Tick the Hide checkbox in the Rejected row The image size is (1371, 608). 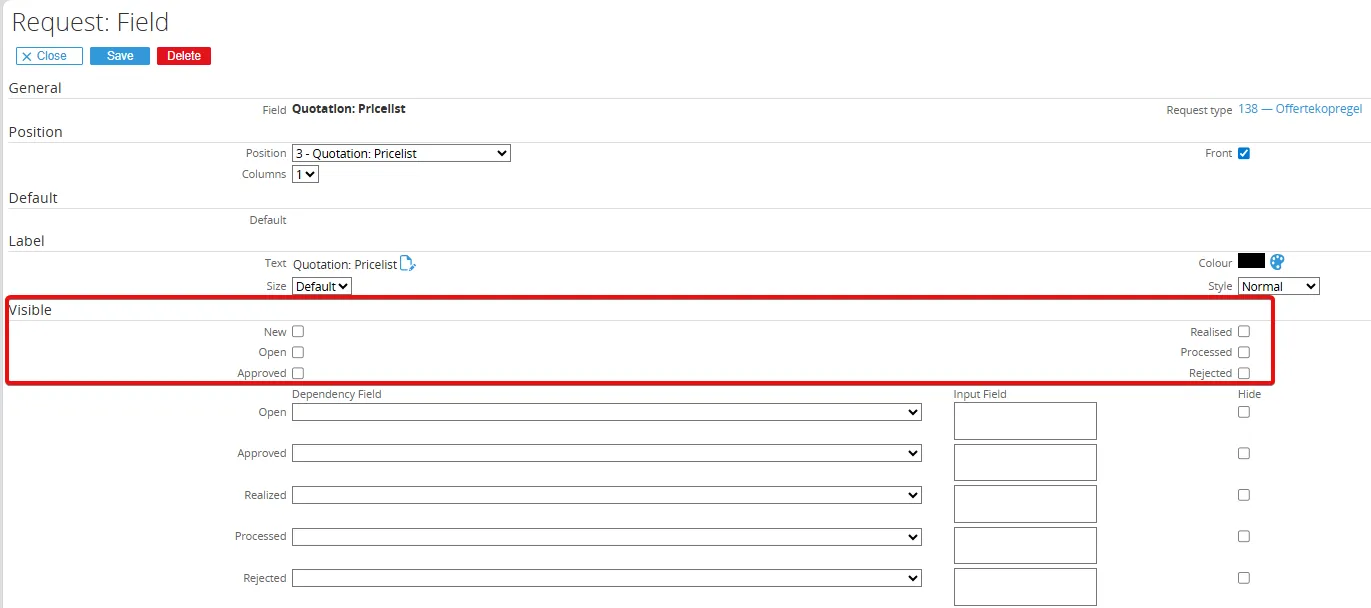point(1244,578)
